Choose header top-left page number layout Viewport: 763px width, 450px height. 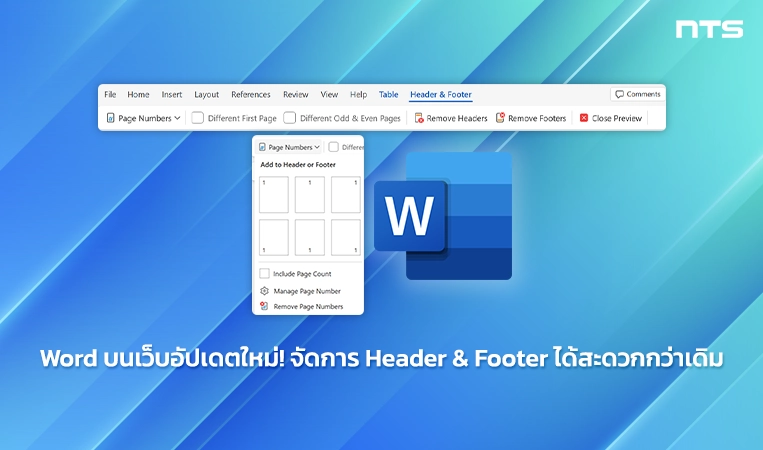coord(273,195)
